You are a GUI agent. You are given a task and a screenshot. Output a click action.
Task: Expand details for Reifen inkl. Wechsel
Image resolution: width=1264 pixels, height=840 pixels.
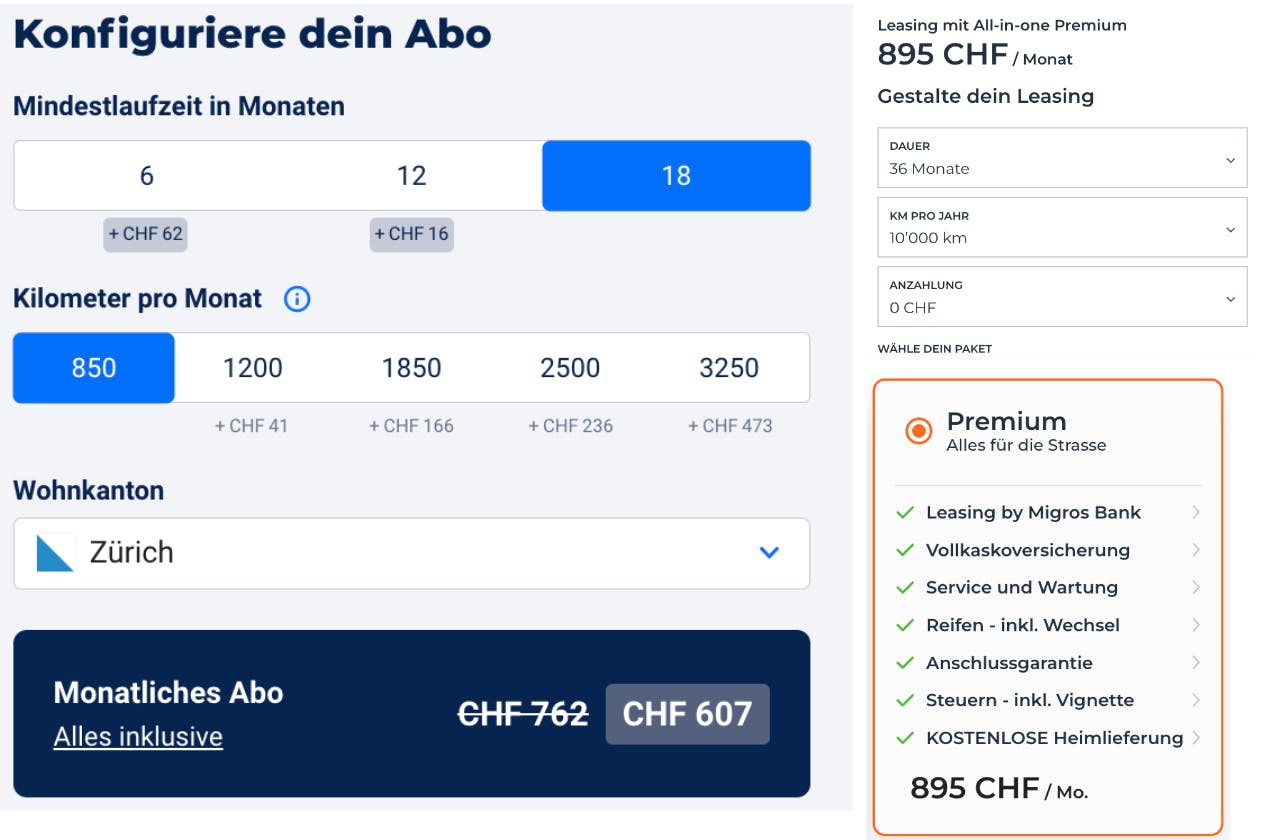[x=1198, y=625]
